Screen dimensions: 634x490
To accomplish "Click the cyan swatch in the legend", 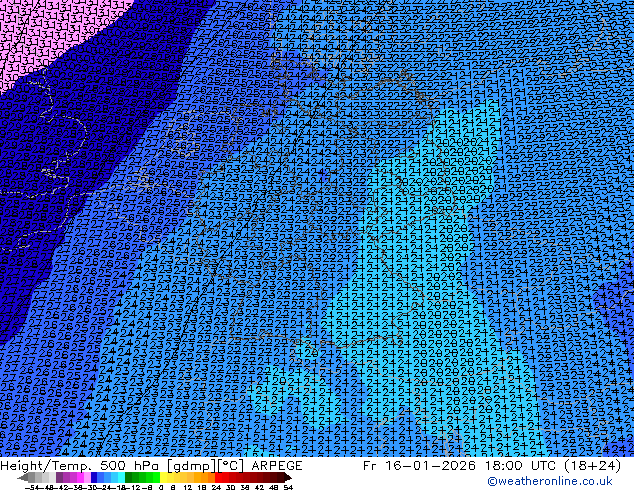I will point(121,477).
